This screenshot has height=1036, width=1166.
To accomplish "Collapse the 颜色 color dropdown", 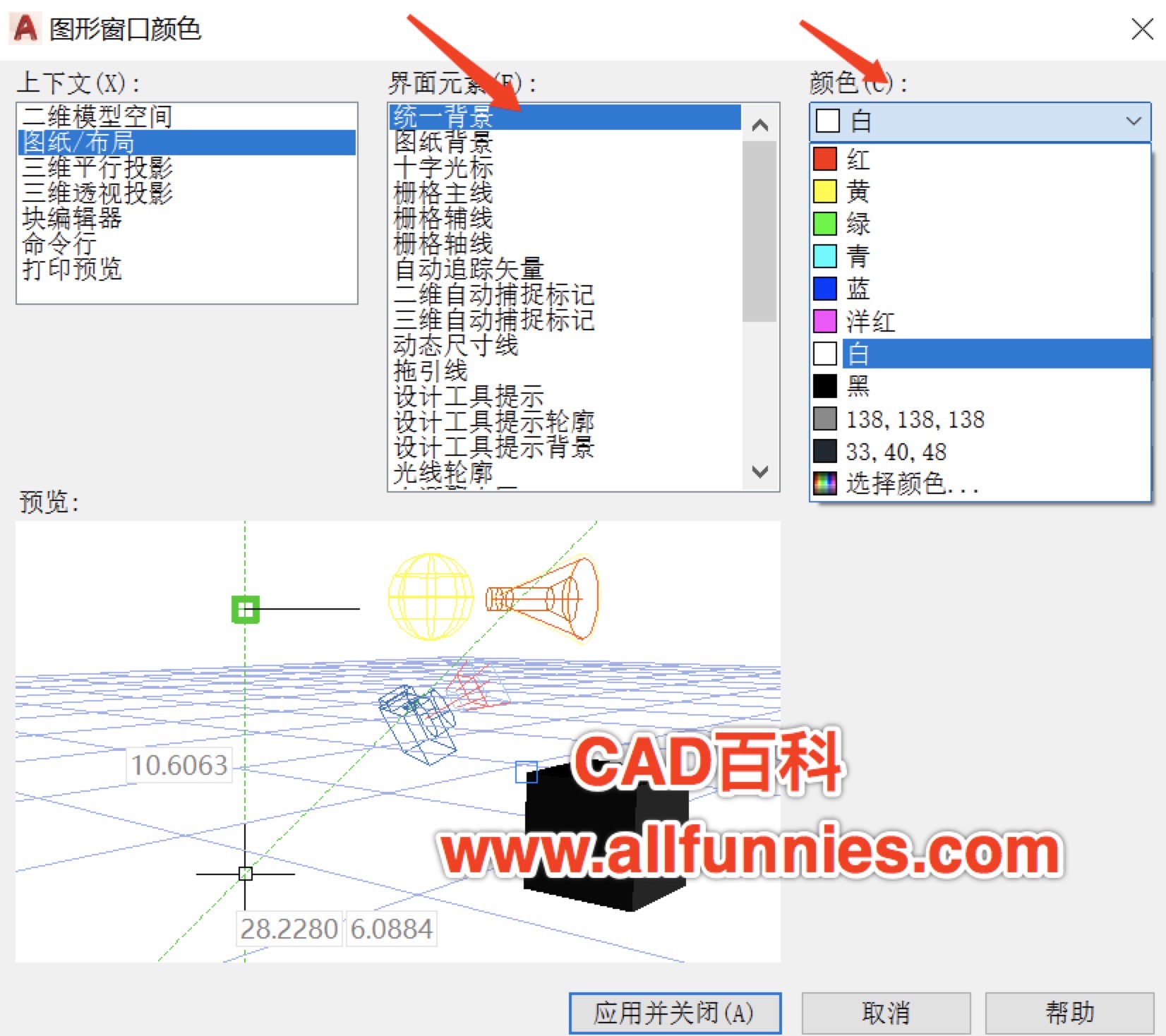I will [980, 121].
